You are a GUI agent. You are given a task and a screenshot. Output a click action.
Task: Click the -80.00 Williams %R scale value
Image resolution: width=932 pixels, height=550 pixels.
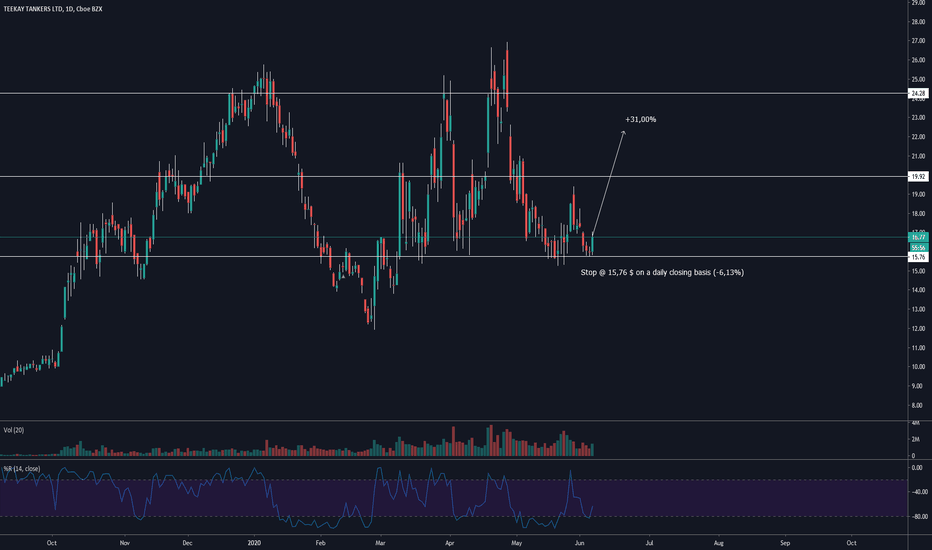[918, 517]
